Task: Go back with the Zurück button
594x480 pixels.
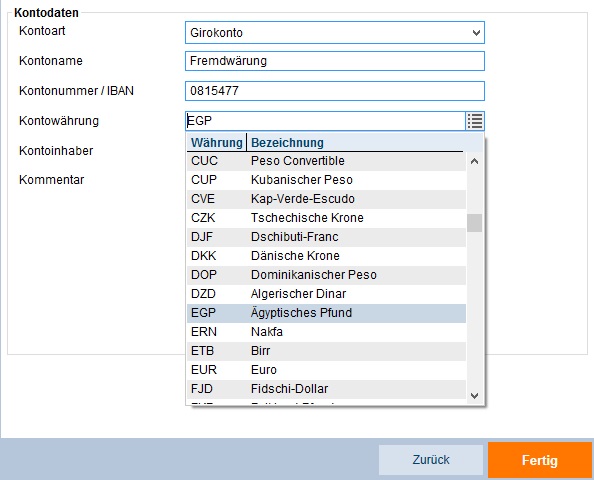Action: 431,460
